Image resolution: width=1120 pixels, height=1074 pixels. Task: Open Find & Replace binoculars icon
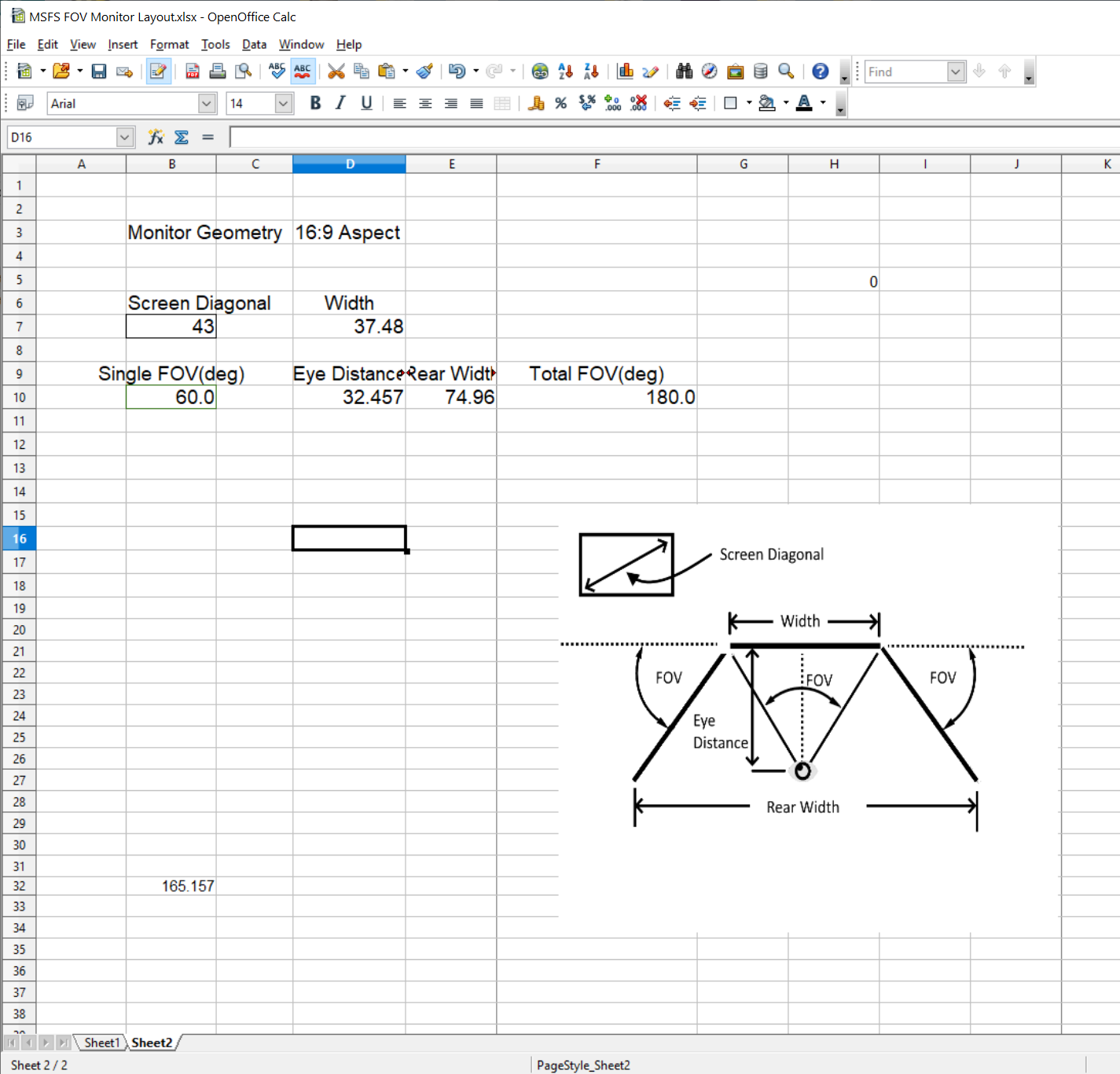click(x=684, y=72)
